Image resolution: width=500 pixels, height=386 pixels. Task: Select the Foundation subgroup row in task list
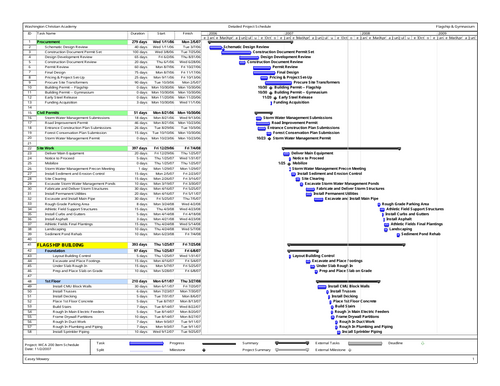(112, 251)
